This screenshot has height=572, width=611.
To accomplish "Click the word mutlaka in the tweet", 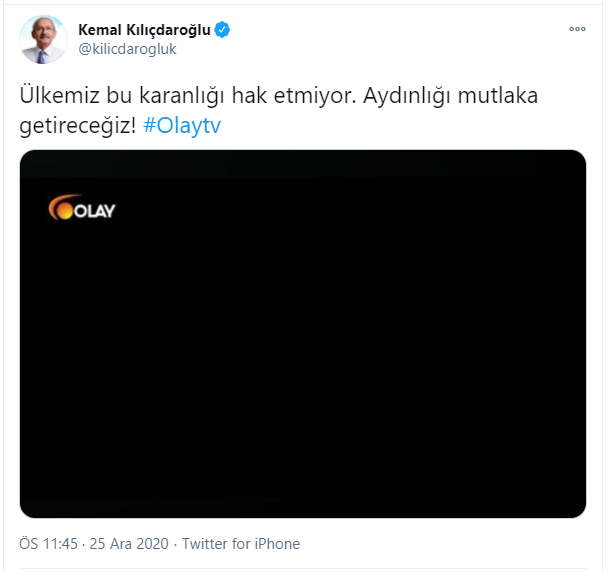I will [498, 95].
